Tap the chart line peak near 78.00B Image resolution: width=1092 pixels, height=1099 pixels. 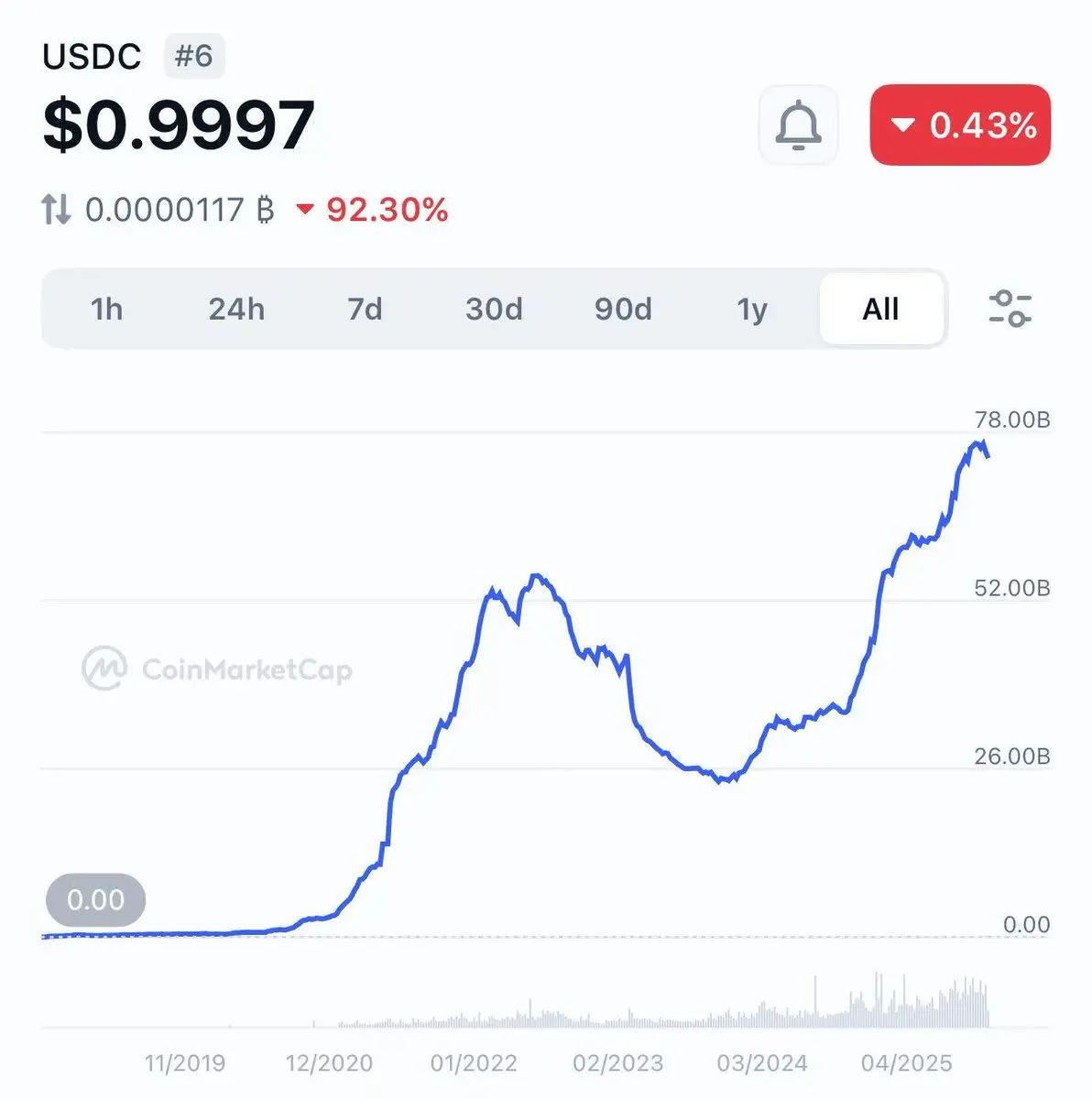978,444
